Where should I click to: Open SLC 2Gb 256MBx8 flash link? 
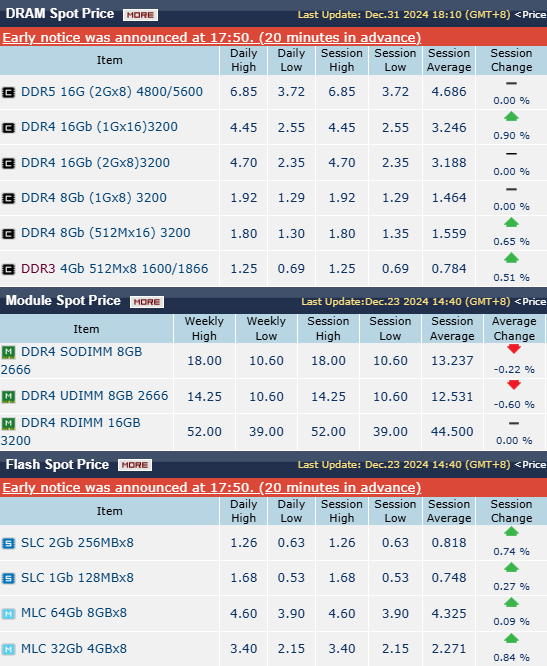tap(77, 543)
